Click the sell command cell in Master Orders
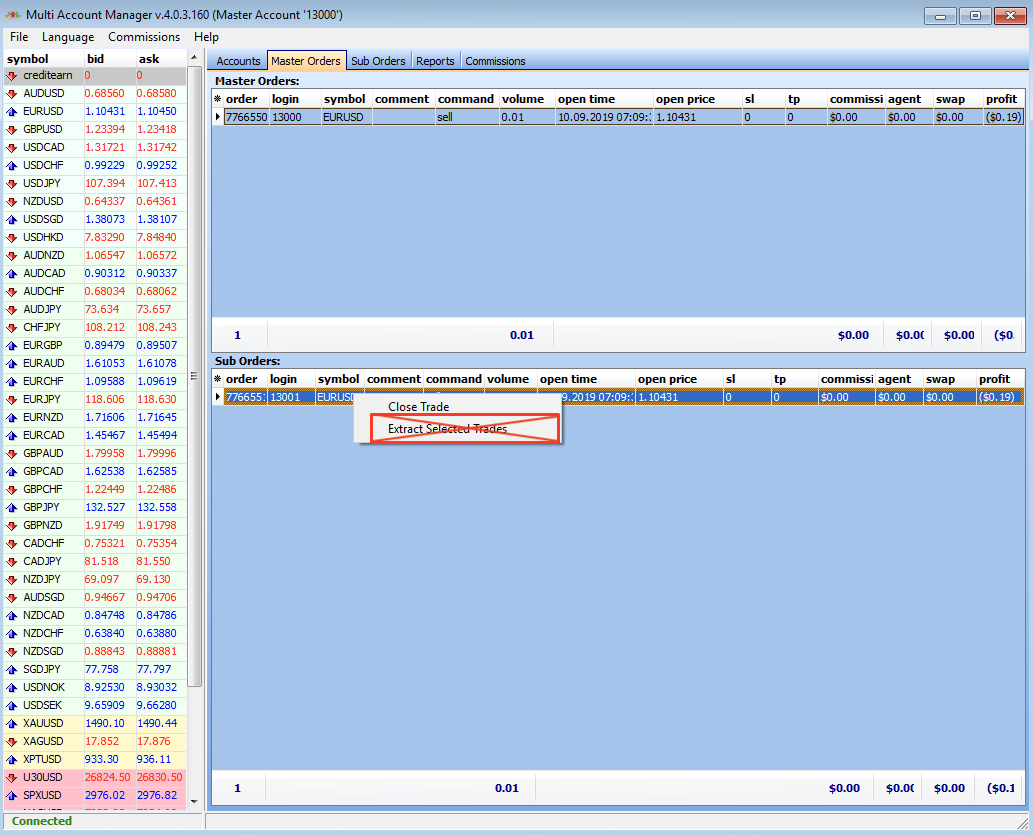This screenshot has width=1033, height=835. tap(466, 117)
